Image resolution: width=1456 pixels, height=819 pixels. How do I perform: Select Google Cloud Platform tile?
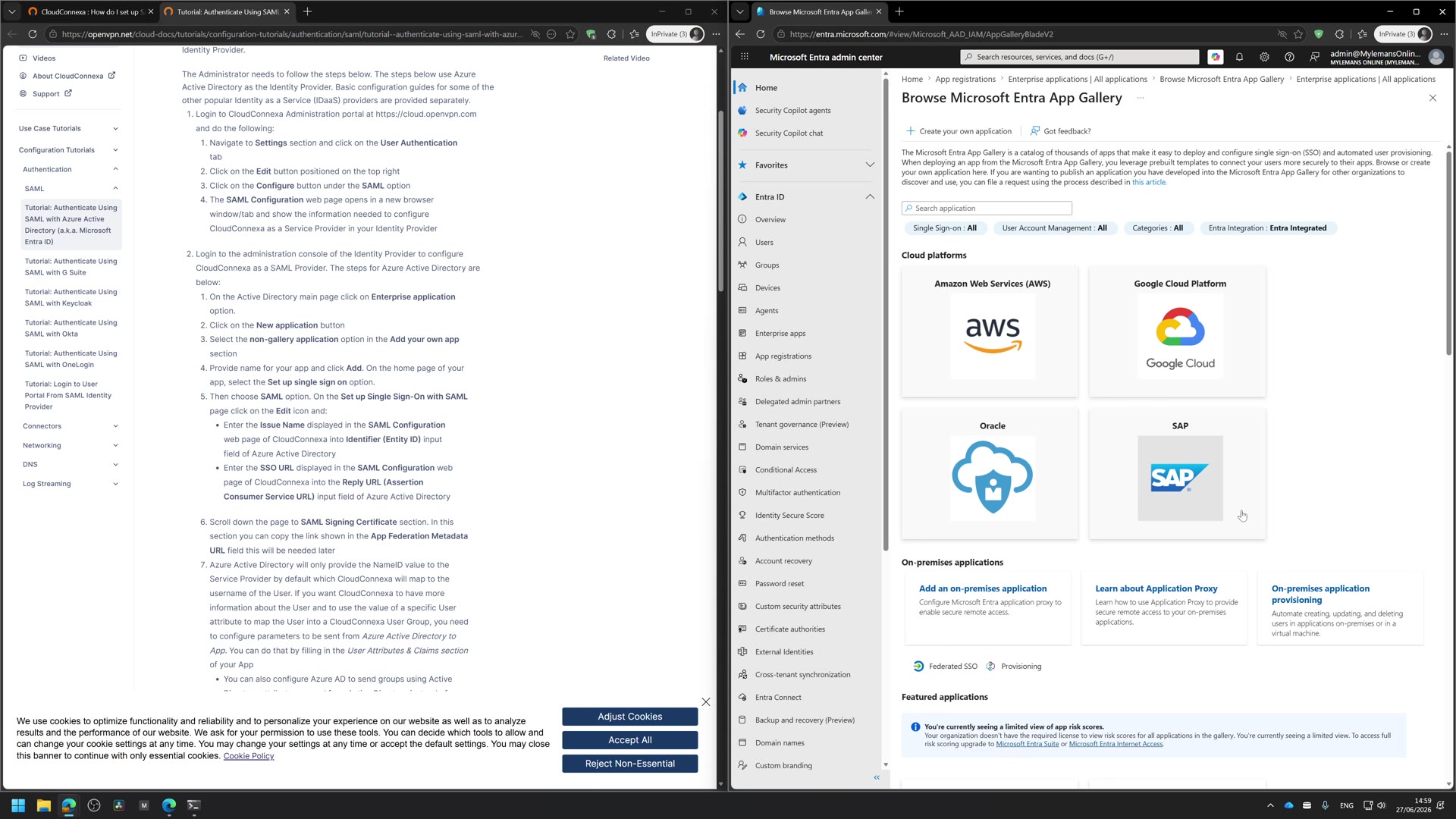tap(1178, 331)
